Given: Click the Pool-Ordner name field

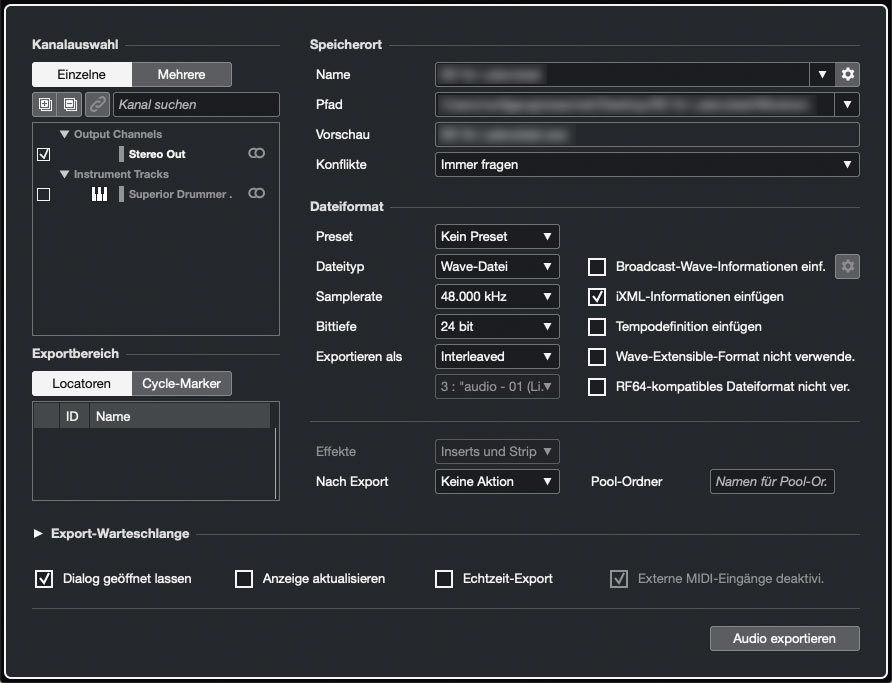Looking at the screenshot, I should click(771, 481).
